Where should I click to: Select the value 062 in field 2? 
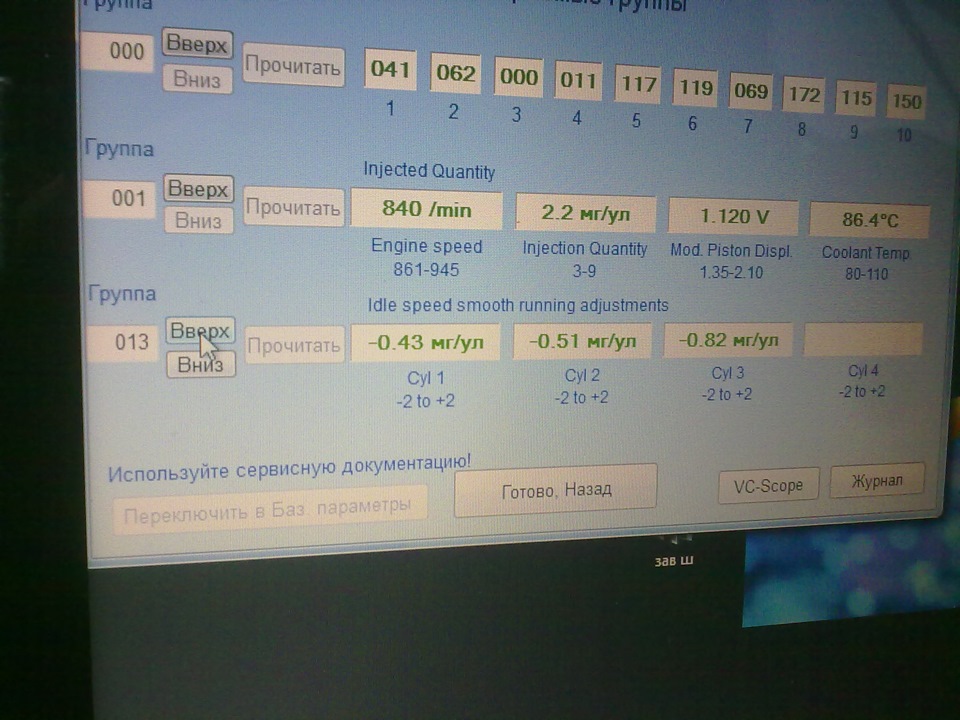pos(456,73)
